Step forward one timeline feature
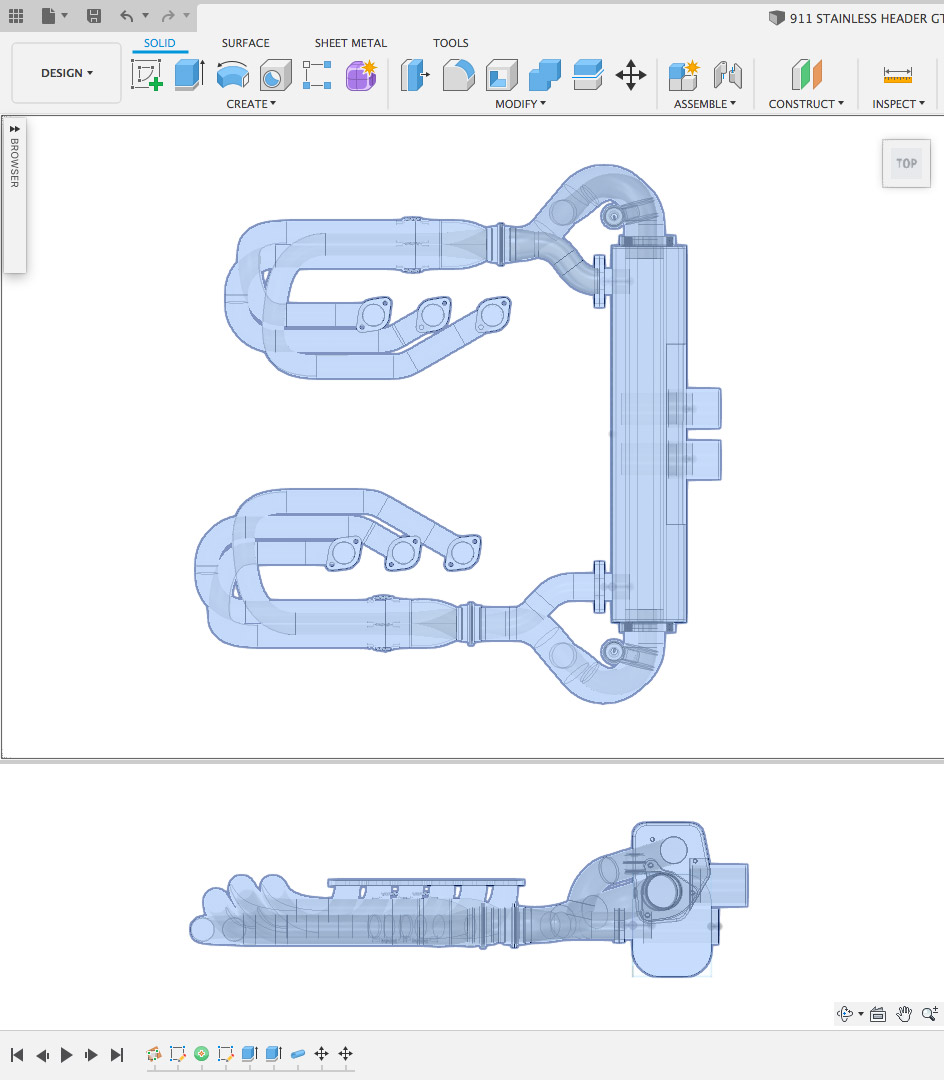This screenshot has width=944, height=1080. click(92, 1055)
